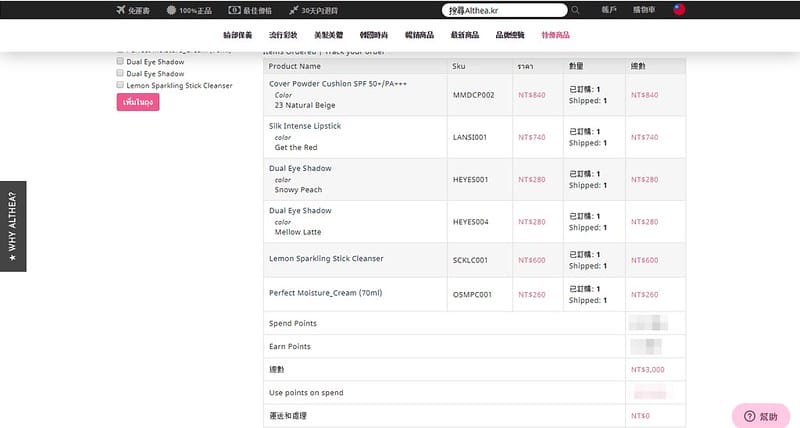Click SKU MMDCP002
This screenshot has width=800, height=428.
473,95
